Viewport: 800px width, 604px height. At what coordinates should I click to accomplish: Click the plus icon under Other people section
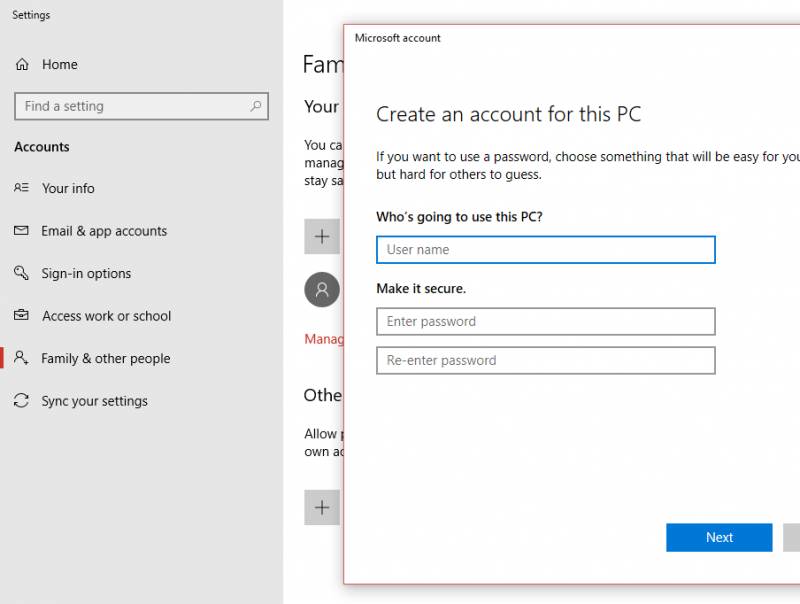(x=322, y=508)
